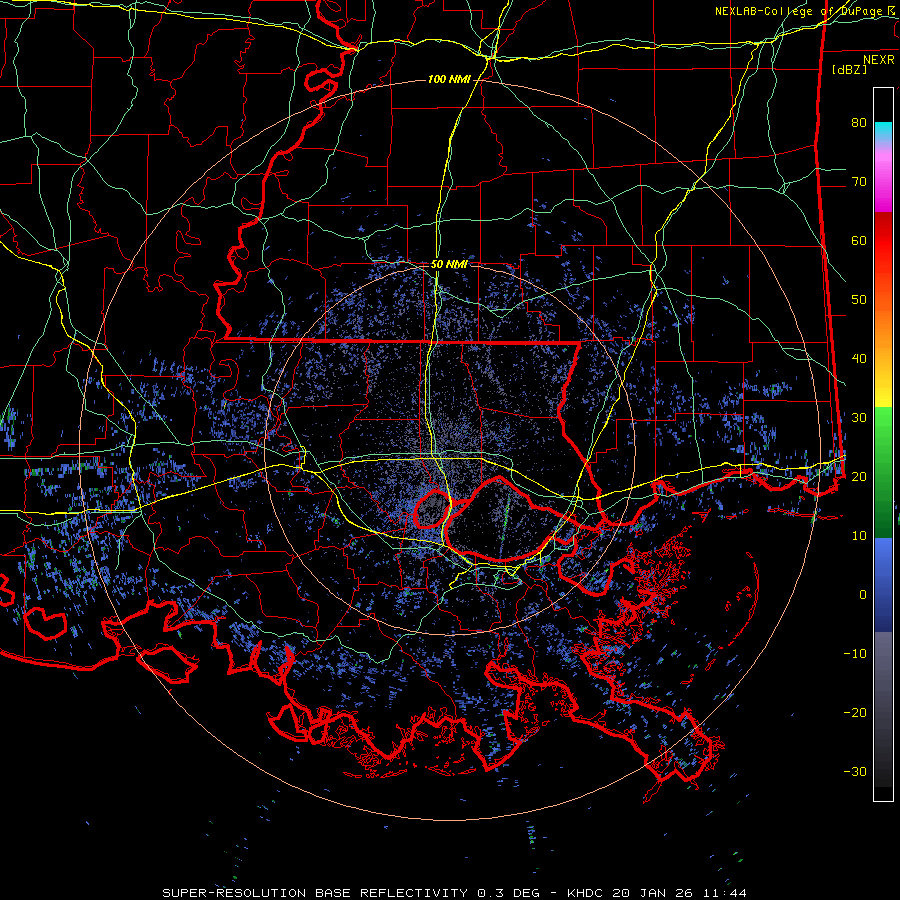
Task: Click the 80 value on the dBZ scale
Action: tap(859, 123)
